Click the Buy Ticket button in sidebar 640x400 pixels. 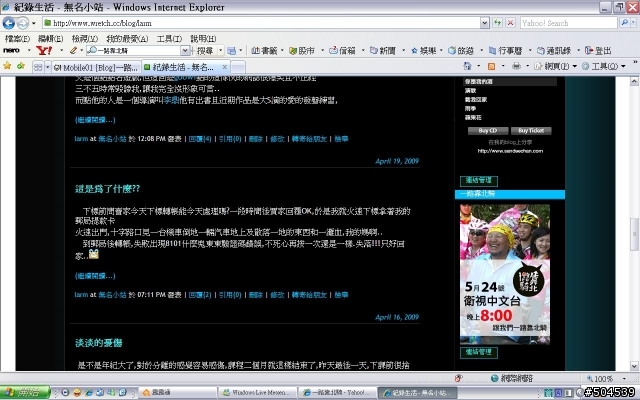(x=531, y=131)
